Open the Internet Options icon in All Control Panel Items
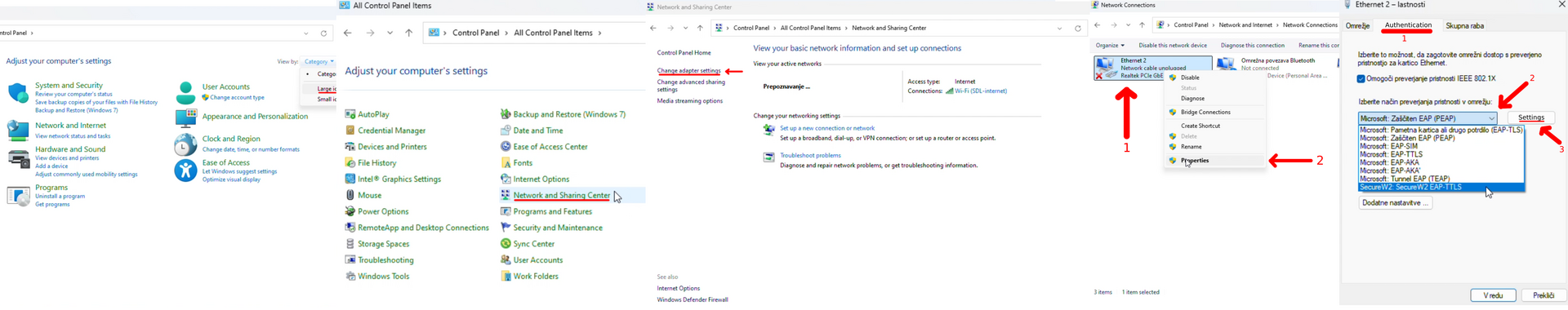The width and height of the screenshot is (1568, 310). 506,179
